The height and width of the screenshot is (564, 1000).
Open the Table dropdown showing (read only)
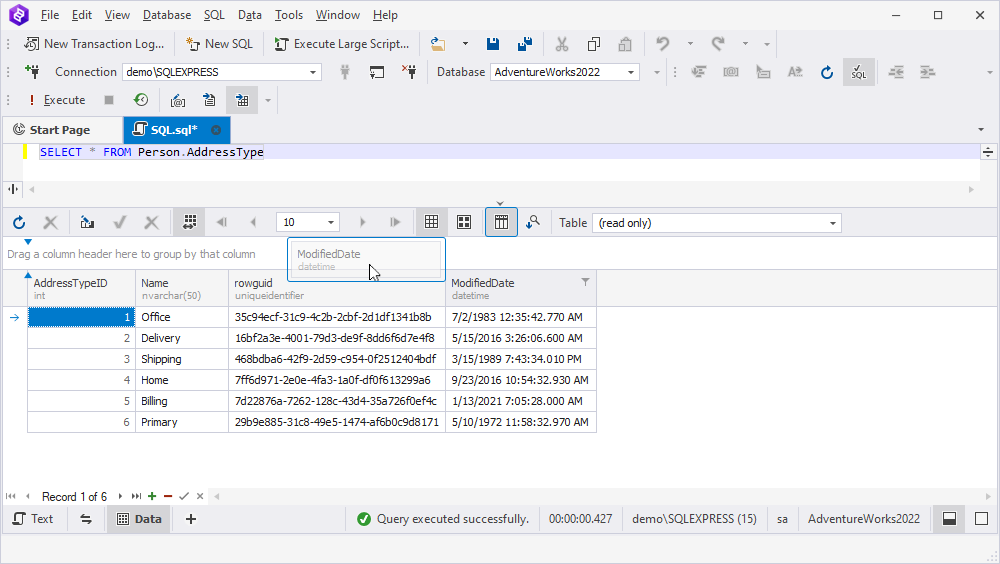717,223
